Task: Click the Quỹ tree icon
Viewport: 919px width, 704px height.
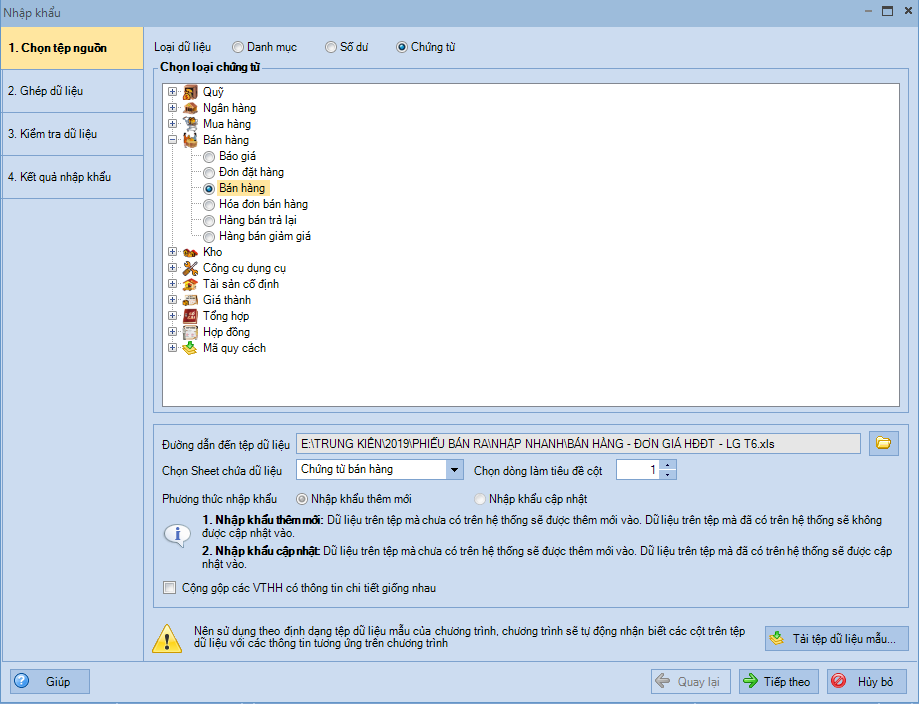Action: (x=190, y=92)
